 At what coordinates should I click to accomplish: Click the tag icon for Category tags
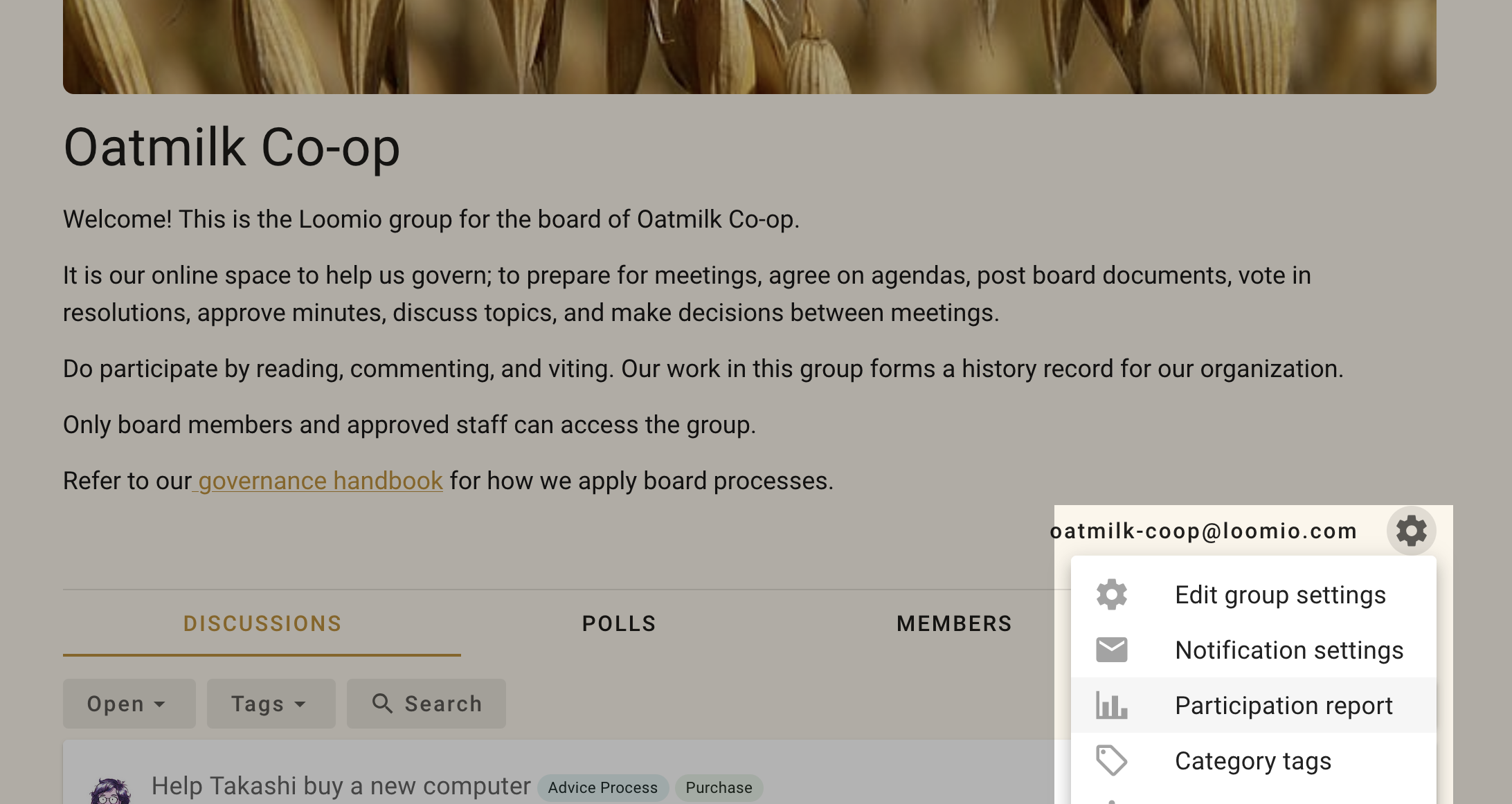1112,760
